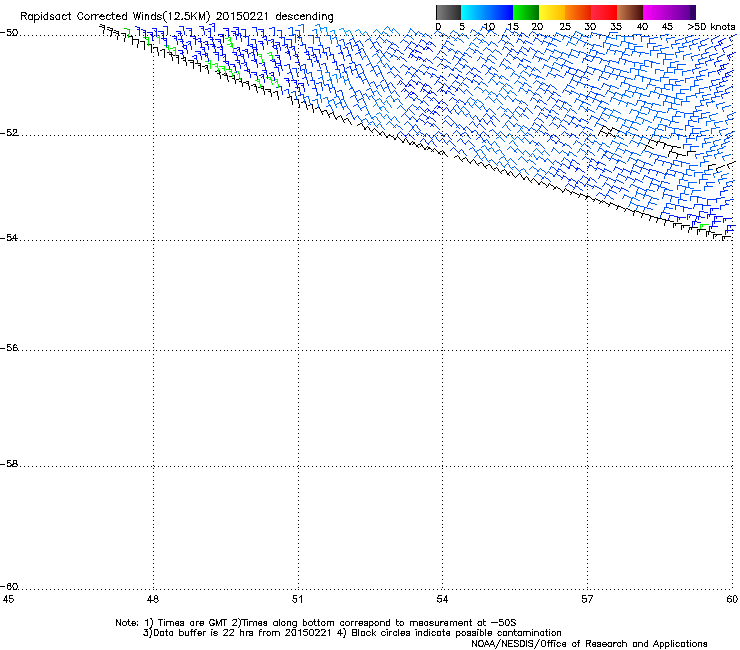Click the word 'descending' in the title
The height and width of the screenshot is (650, 740).
tap(304, 17)
